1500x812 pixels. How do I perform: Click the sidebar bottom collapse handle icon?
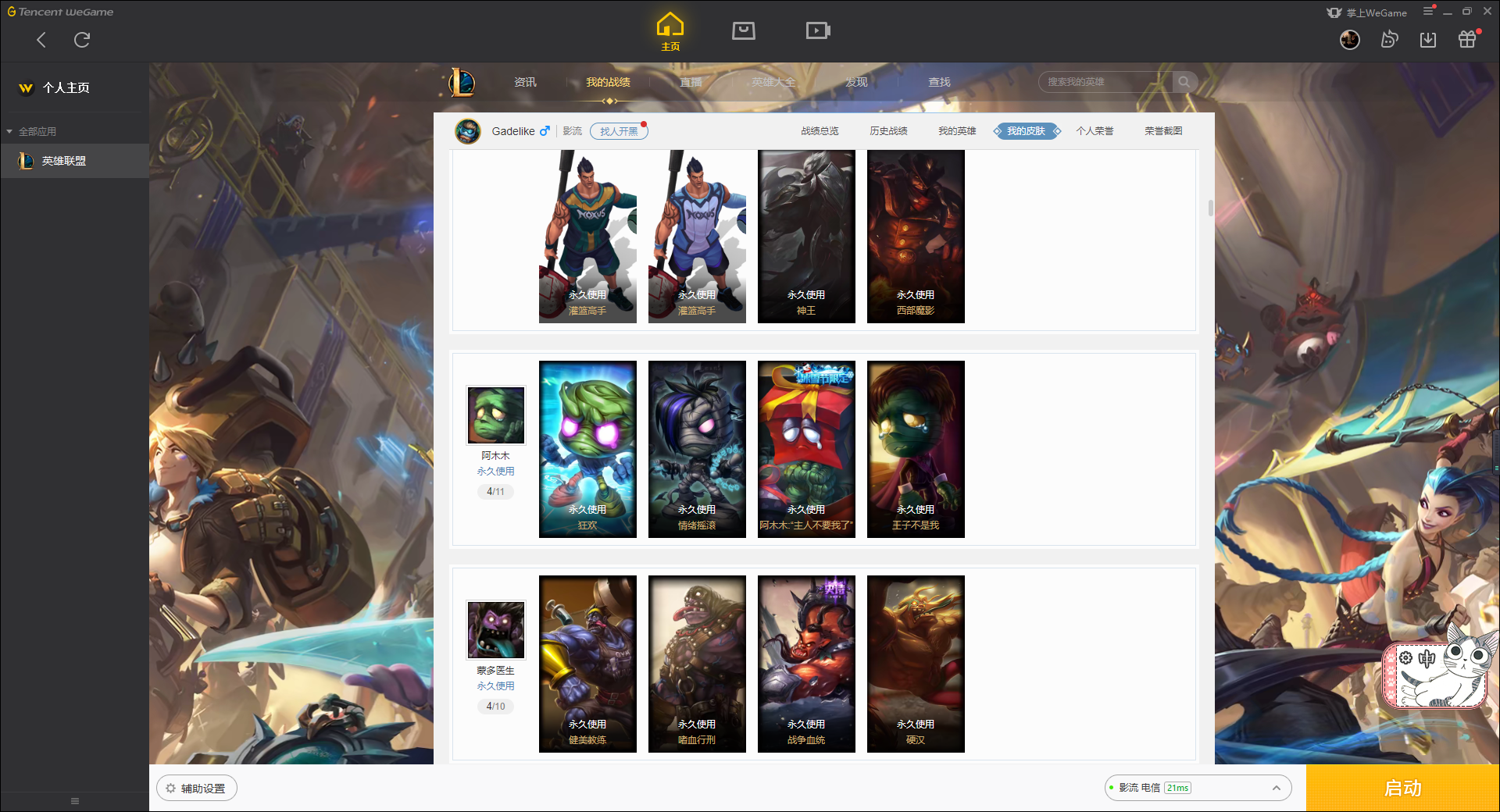pyautogui.click(x=75, y=801)
